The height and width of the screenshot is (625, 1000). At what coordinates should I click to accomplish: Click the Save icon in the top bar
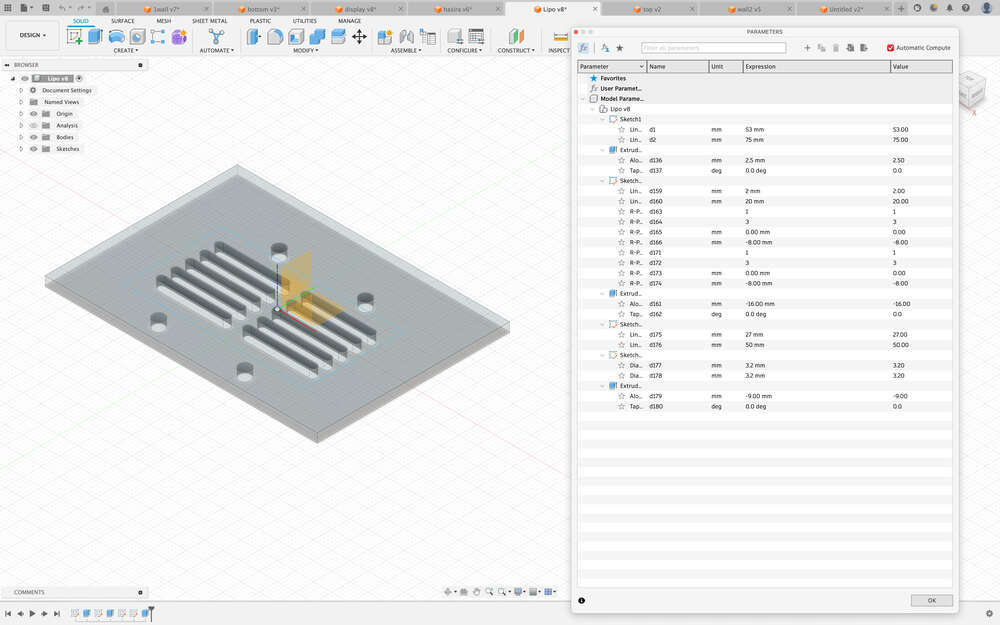45,8
